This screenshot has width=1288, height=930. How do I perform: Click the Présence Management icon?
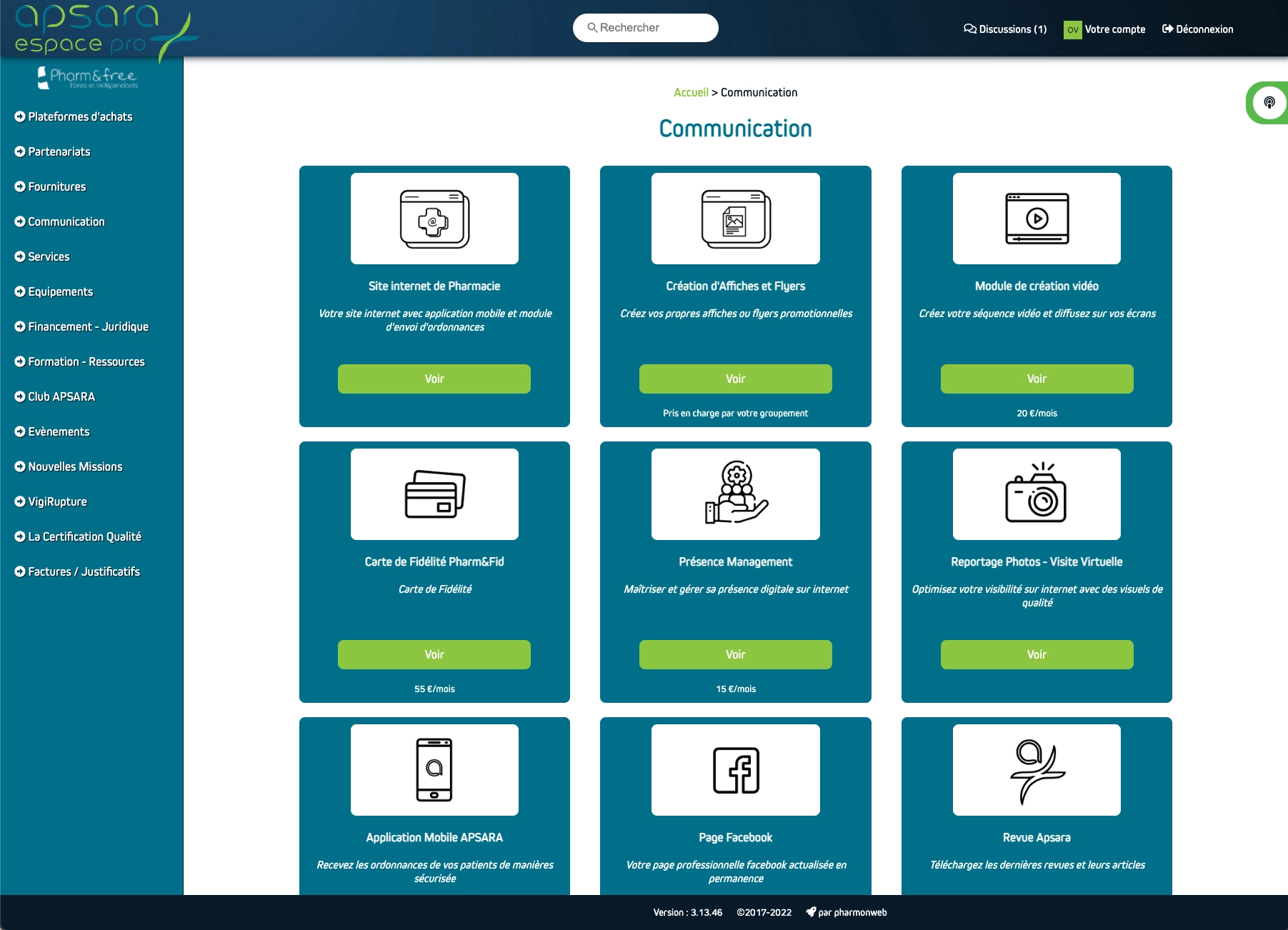[x=736, y=493]
